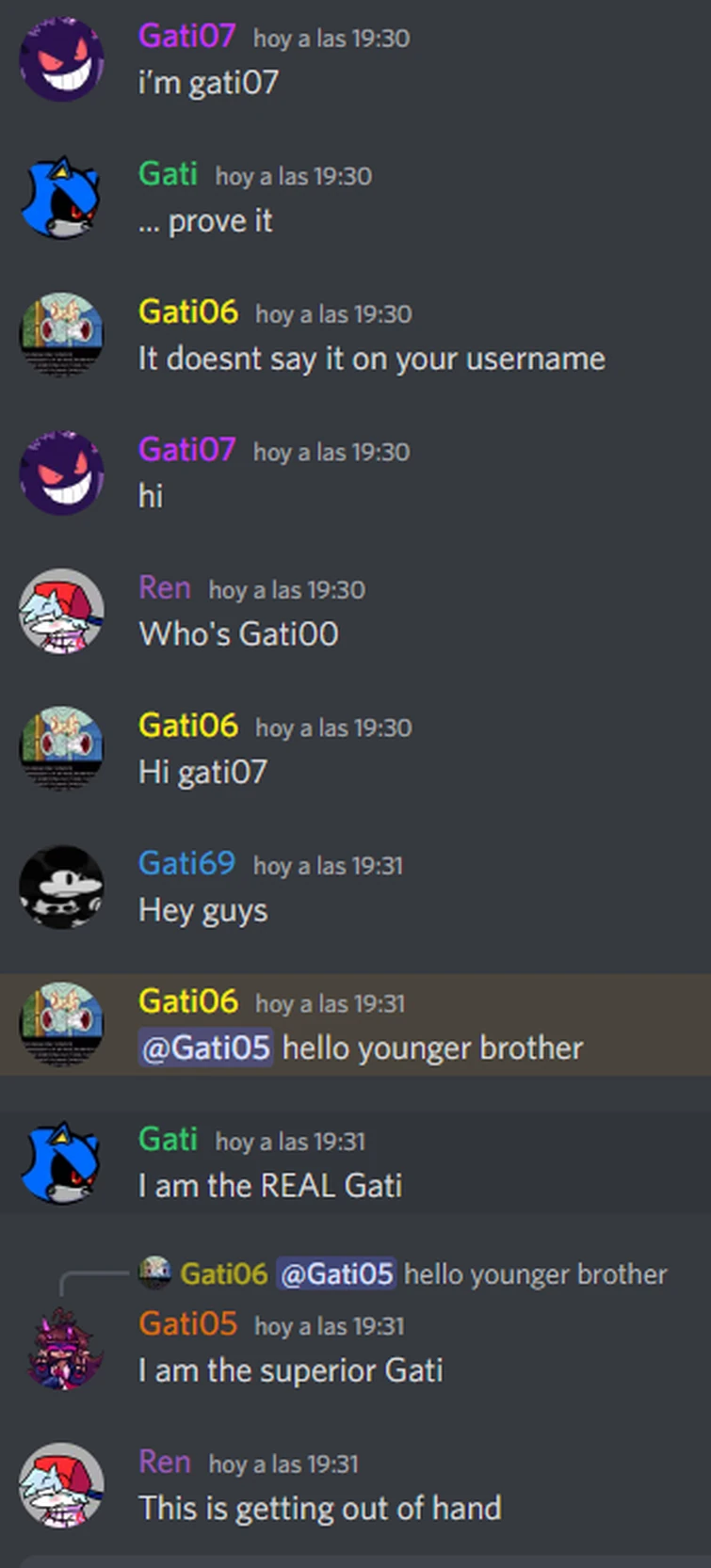Image resolution: width=711 pixels, height=1568 pixels.
Task: Click Gengar avatar beside the "hi" message
Action: (61, 473)
